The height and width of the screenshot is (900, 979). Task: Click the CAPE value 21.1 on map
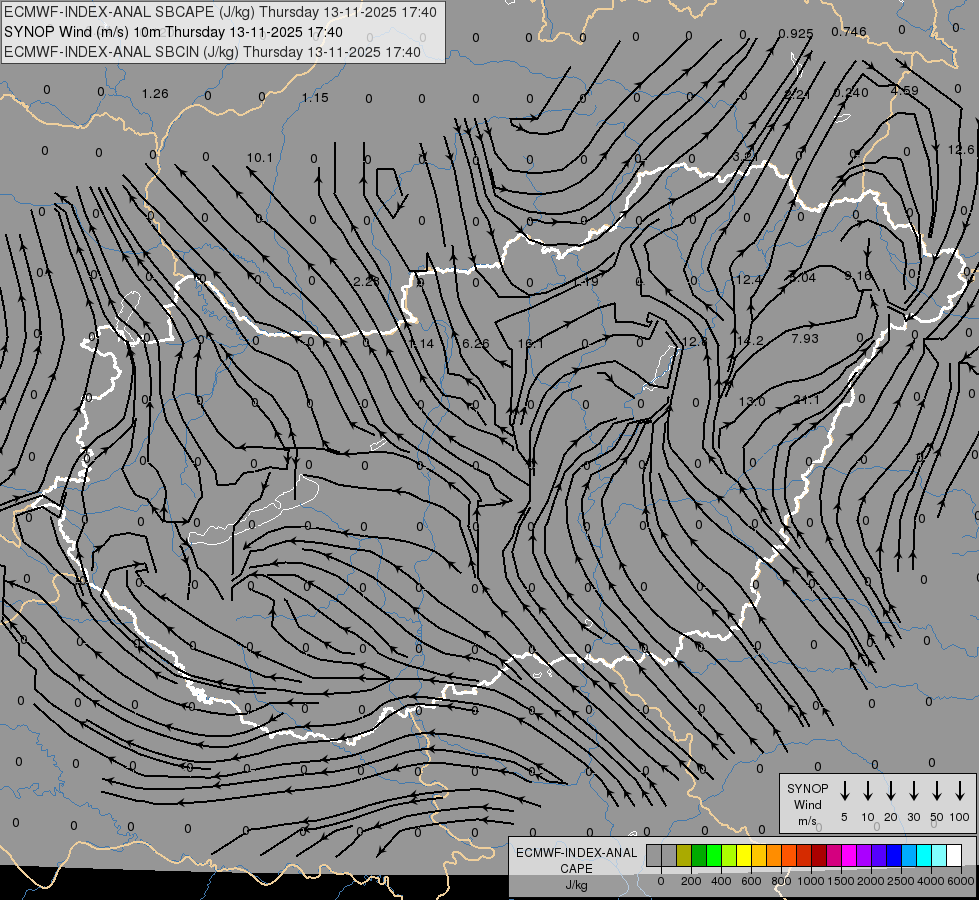[806, 400]
